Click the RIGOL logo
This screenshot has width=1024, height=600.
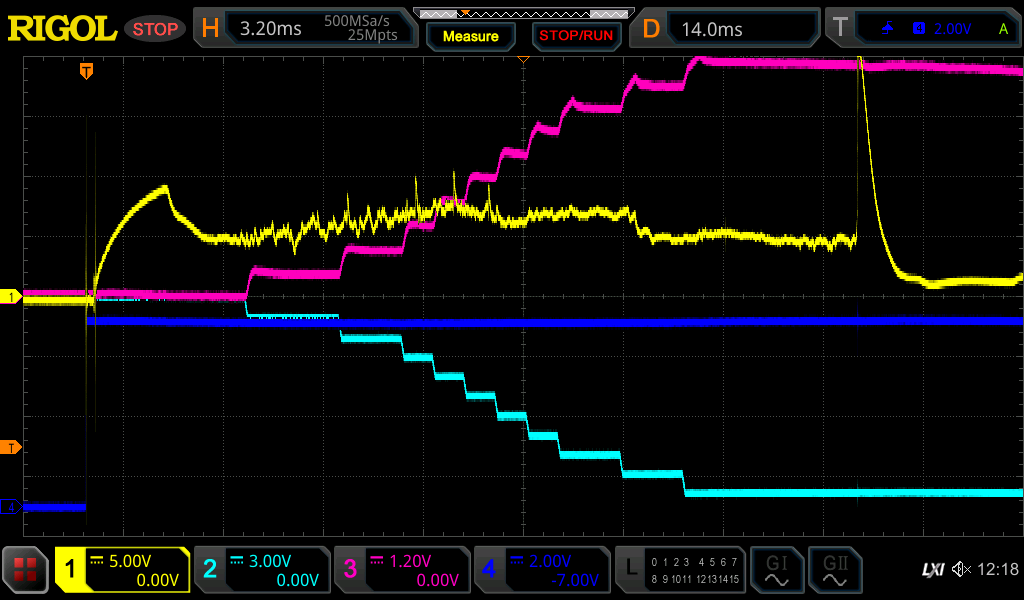point(62,29)
